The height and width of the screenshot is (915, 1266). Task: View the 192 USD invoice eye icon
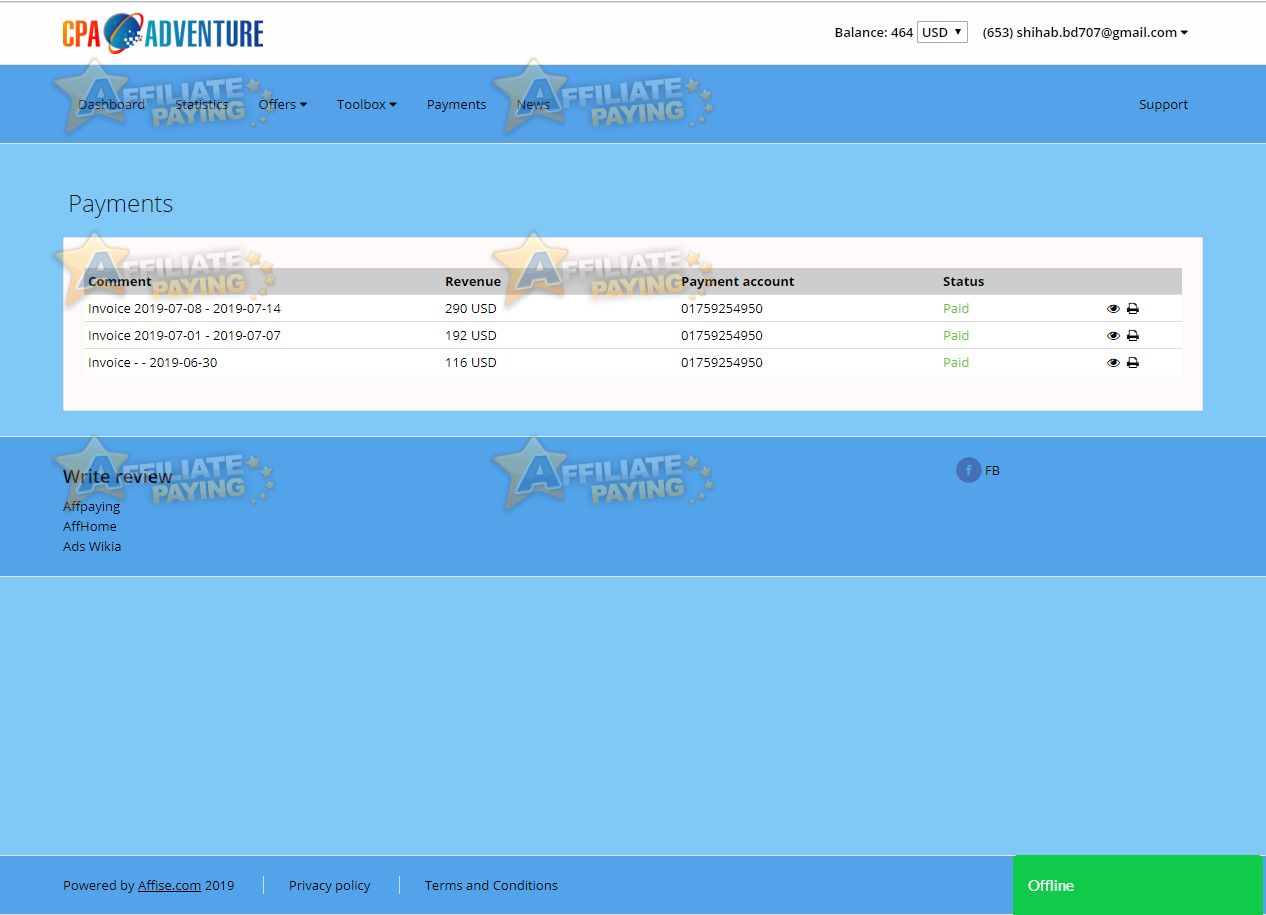tap(1113, 336)
